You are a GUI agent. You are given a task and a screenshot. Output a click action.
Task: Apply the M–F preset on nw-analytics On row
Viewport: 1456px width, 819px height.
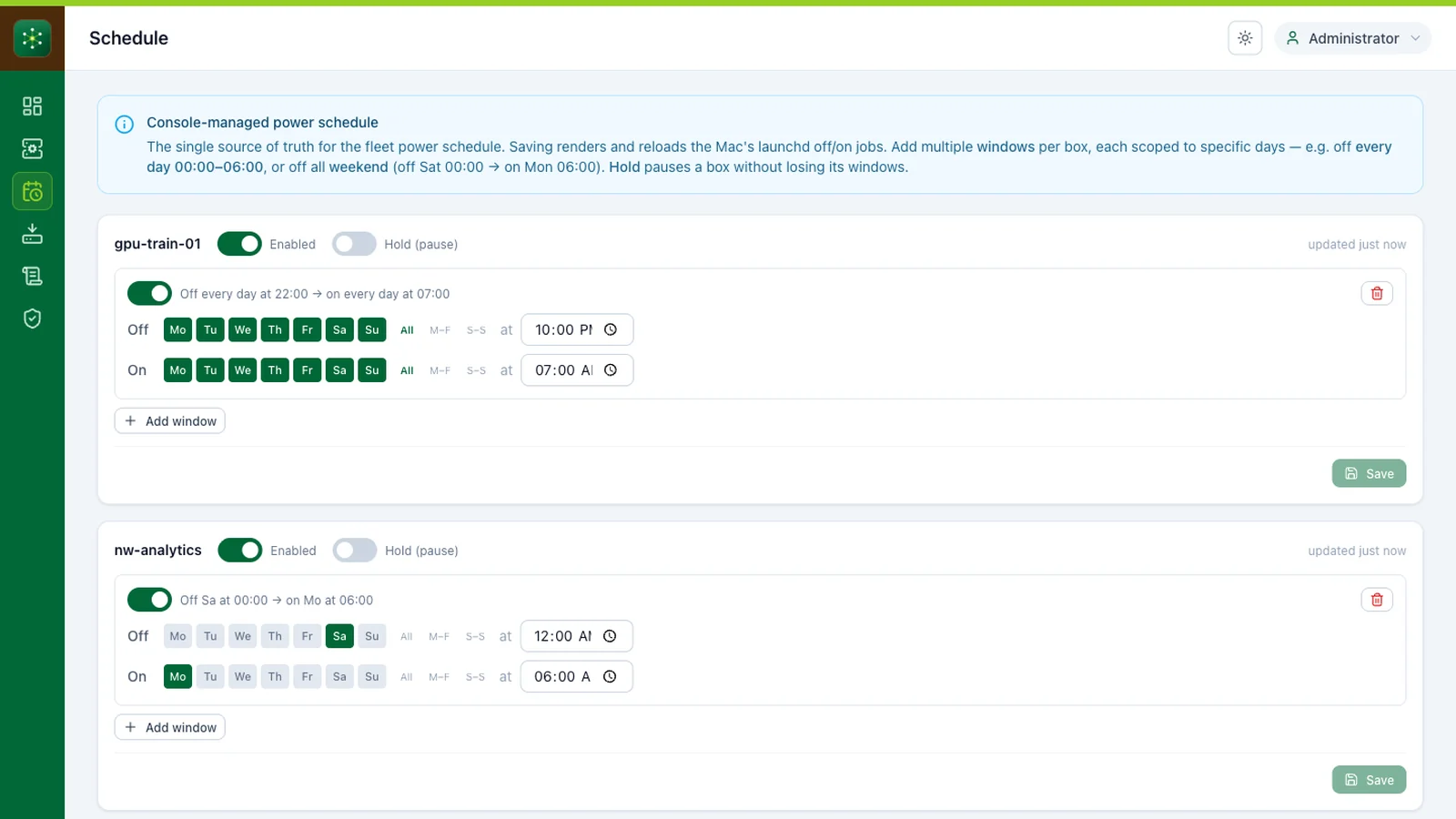pyautogui.click(x=440, y=677)
